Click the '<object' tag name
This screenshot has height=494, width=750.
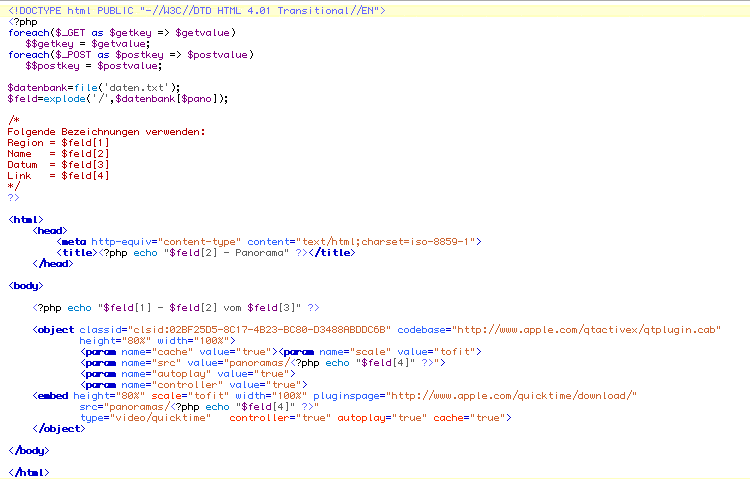tap(53, 329)
